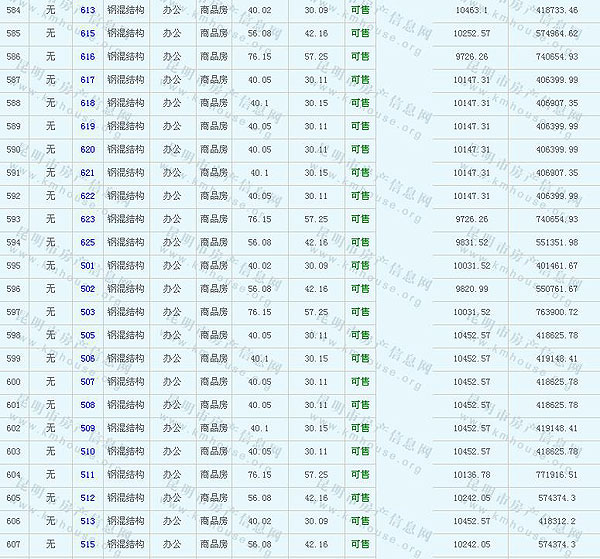This screenshot has width=600, height=559.
Task: Click room 508 hyperlink
Action: [x=87, y=405]
